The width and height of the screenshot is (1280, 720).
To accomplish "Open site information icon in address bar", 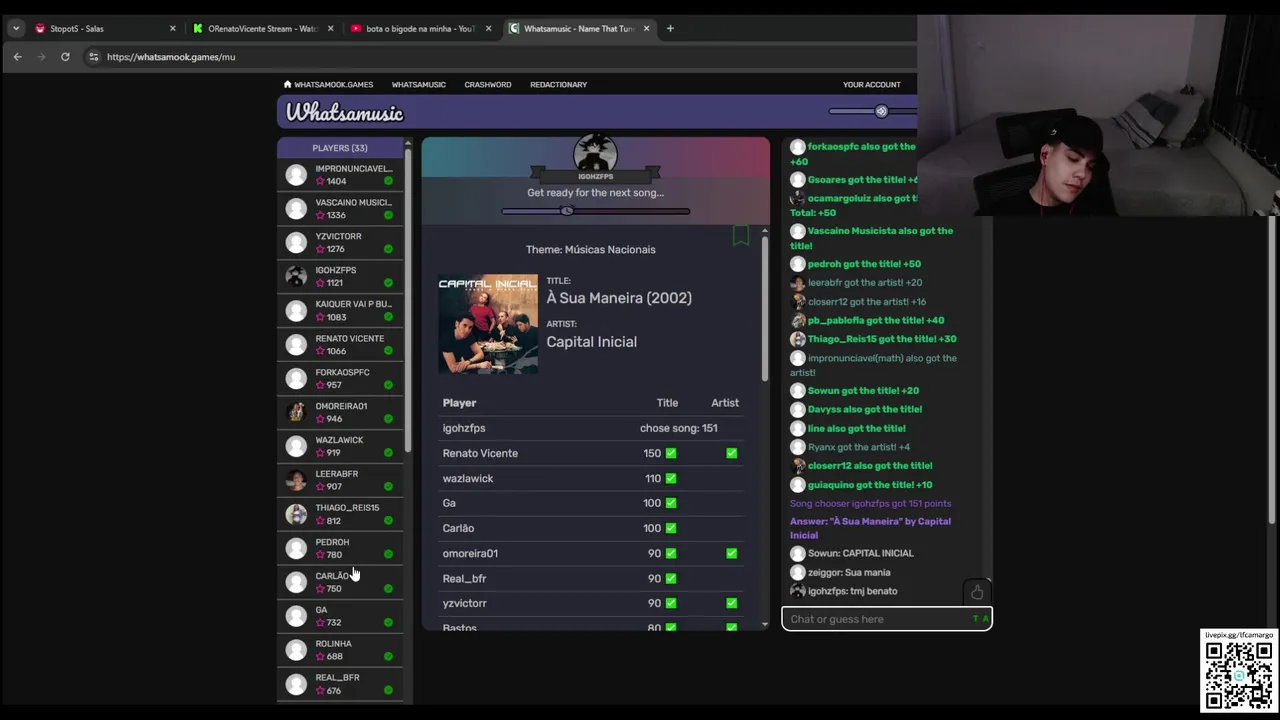I will [94, 57].
